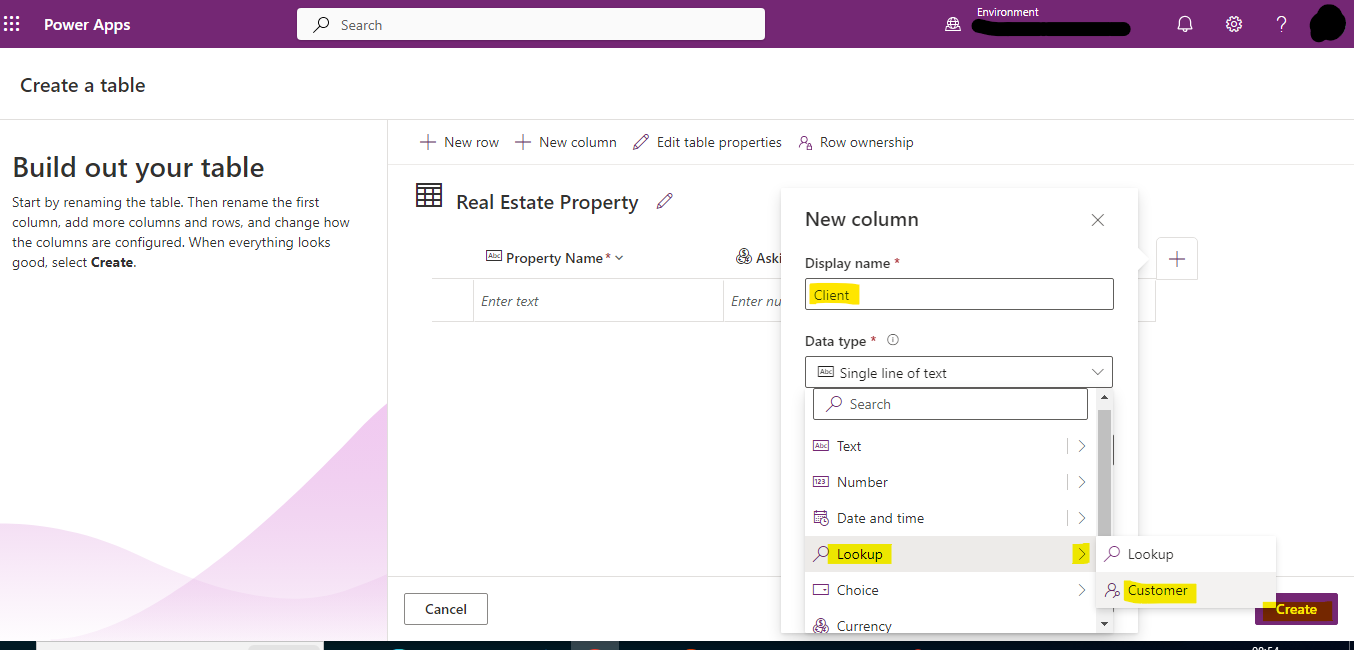The image size is (1354, 650).
Task: Click the chevron next to Date and time
Action: tap(1082, 518)
